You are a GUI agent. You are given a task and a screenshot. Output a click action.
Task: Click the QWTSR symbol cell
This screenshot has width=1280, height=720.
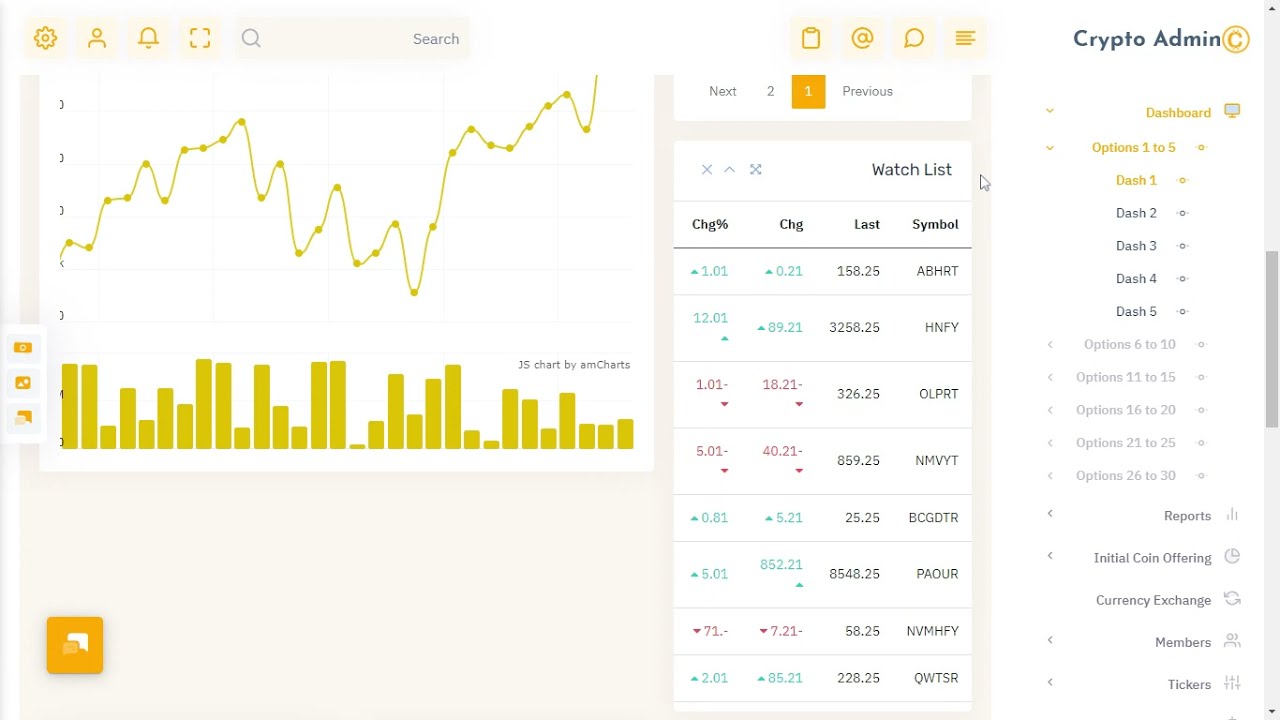[x=936, y=678]
